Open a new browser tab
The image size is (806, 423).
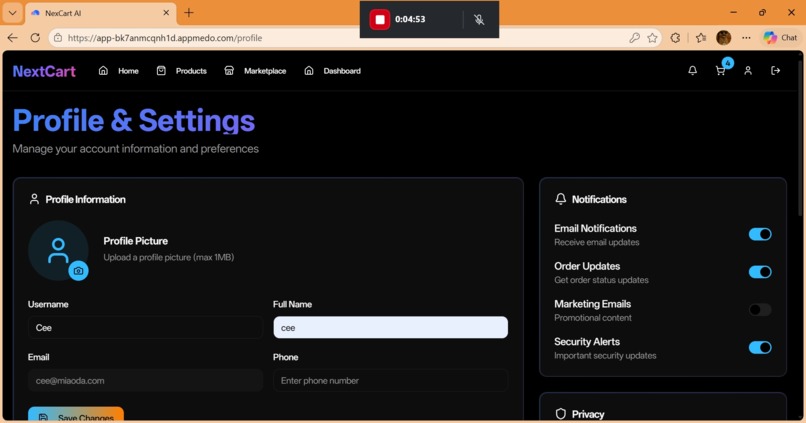click(189, 13)
